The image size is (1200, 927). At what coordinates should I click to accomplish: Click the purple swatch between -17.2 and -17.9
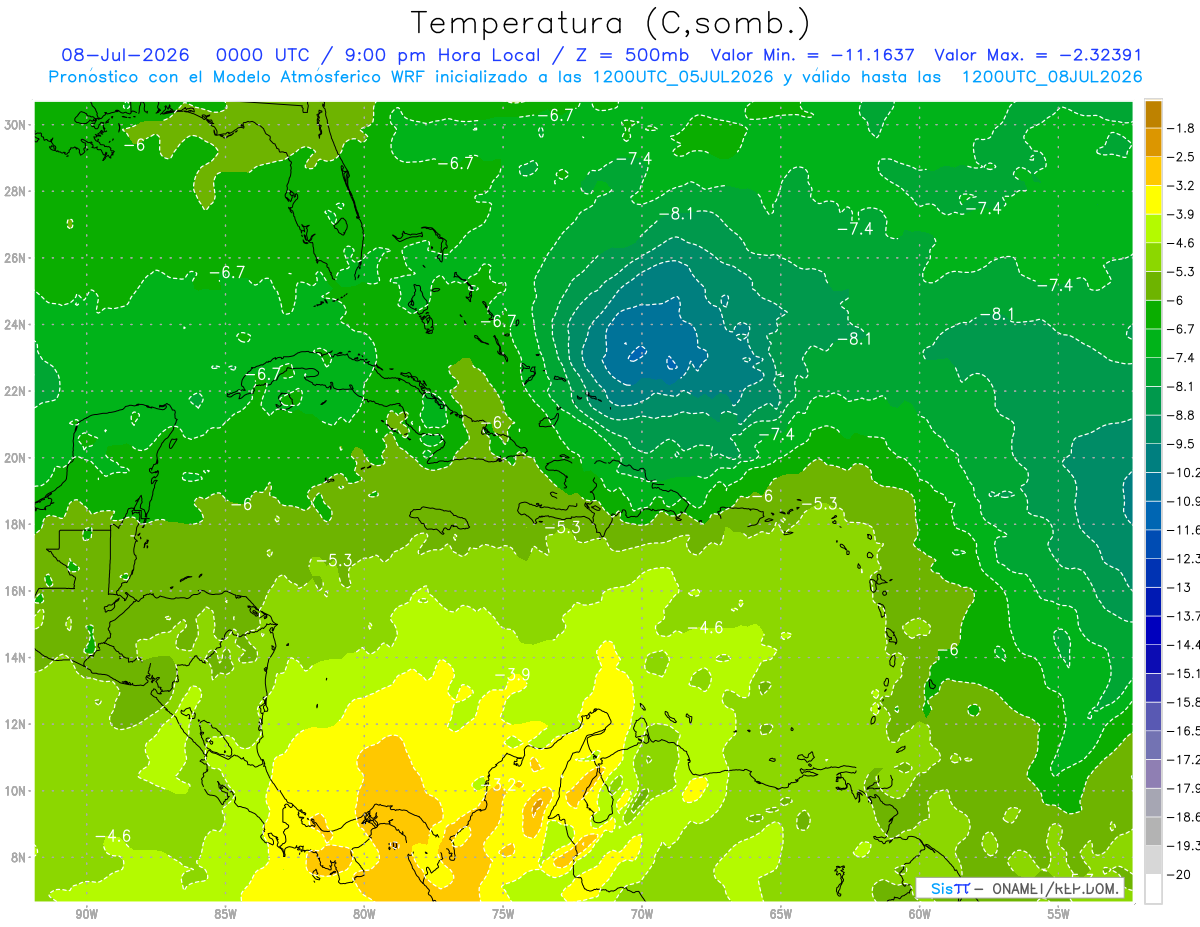(1153, 774)
